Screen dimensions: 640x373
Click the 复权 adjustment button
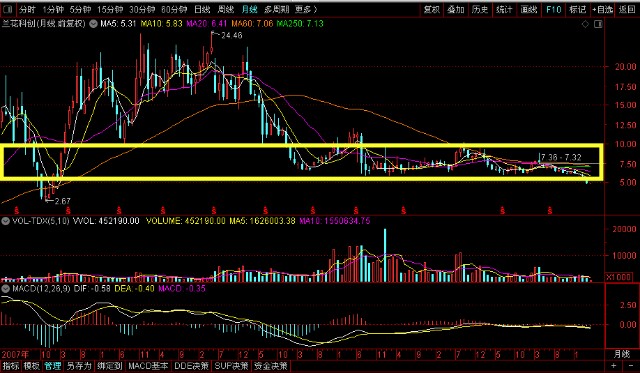(x=431, y=9)
